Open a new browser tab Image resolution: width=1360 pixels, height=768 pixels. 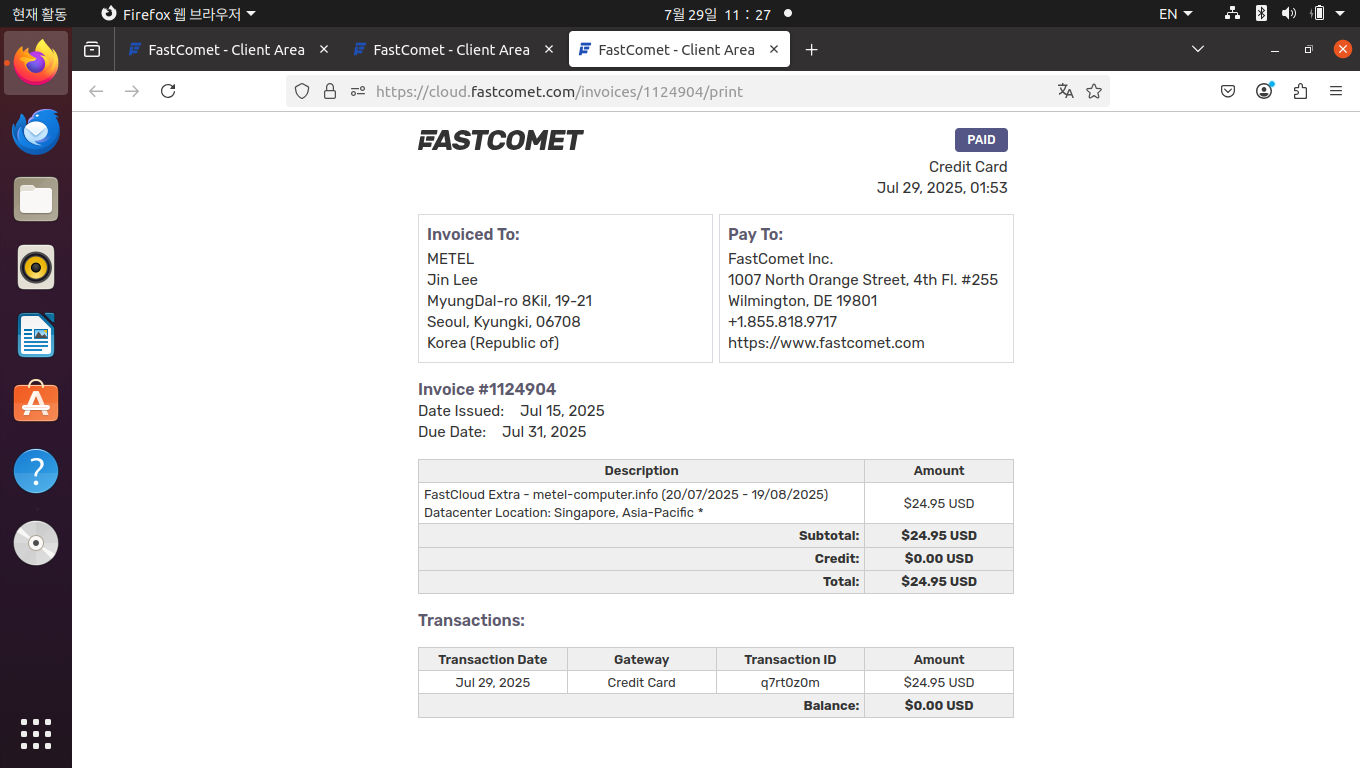(811, 49)
